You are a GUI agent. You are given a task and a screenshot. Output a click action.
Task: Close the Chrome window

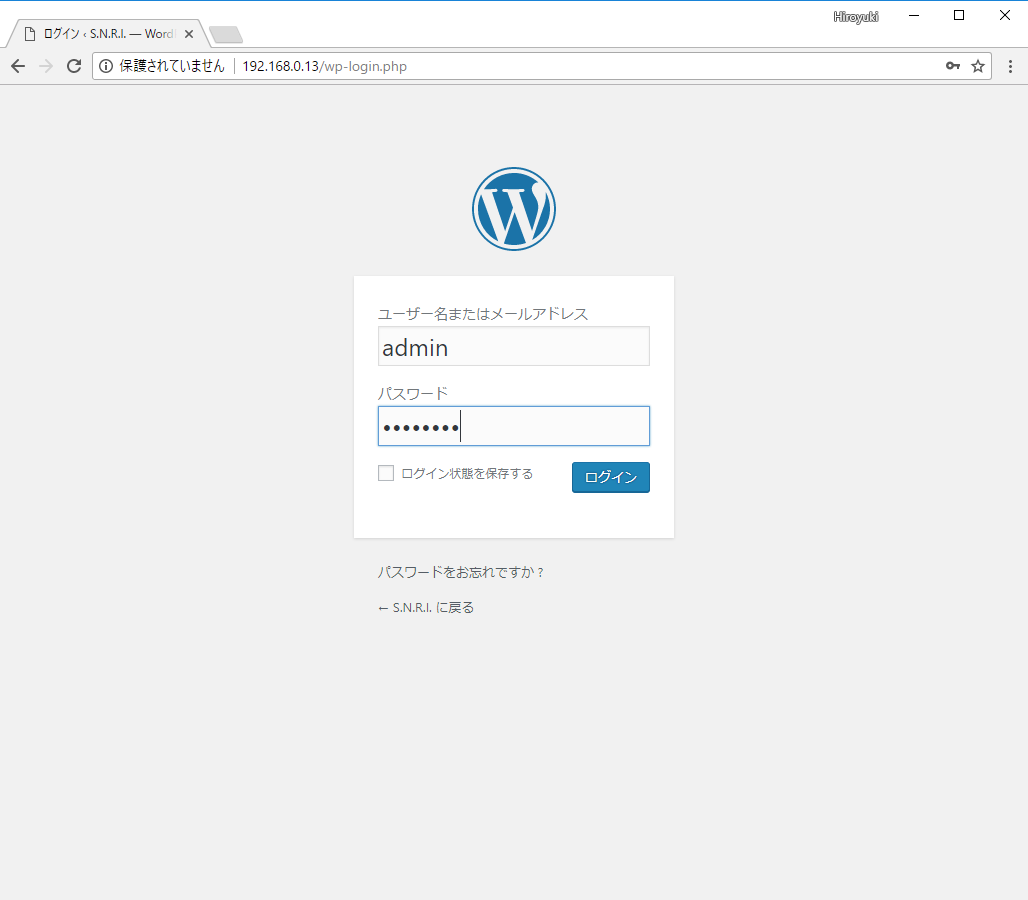1004,15
